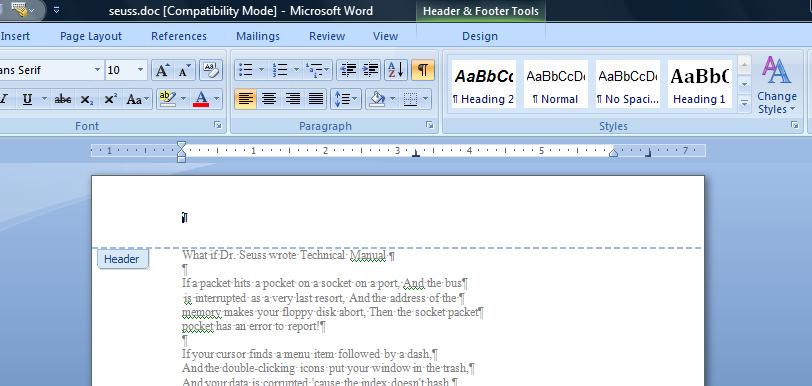
Task: Toggle show paragraph marks button
Action: [423, 70]
